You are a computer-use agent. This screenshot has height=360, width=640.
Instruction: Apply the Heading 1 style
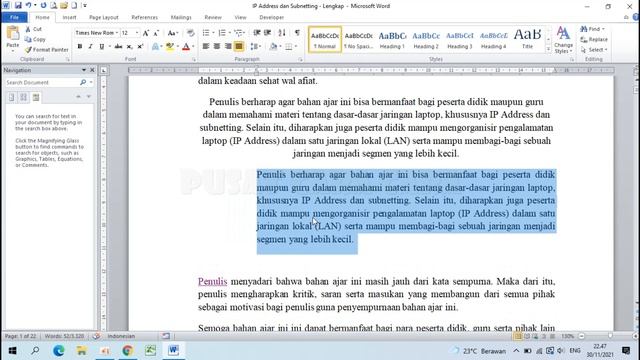click(x=392, y=40)
